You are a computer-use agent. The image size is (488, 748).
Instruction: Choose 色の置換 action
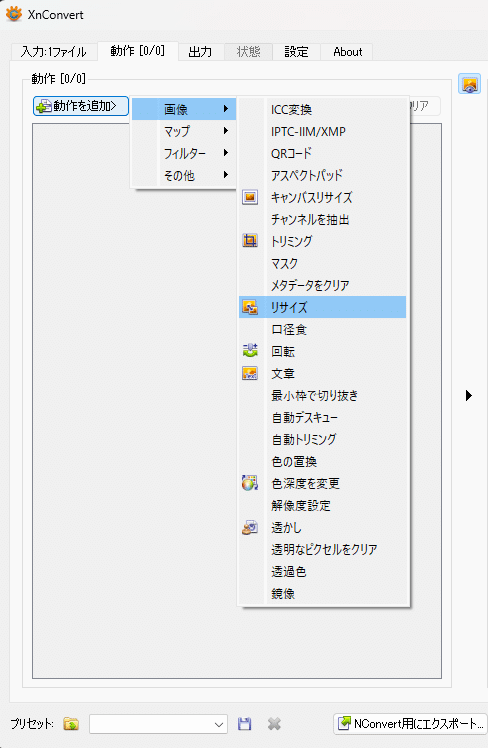(322, 461)
